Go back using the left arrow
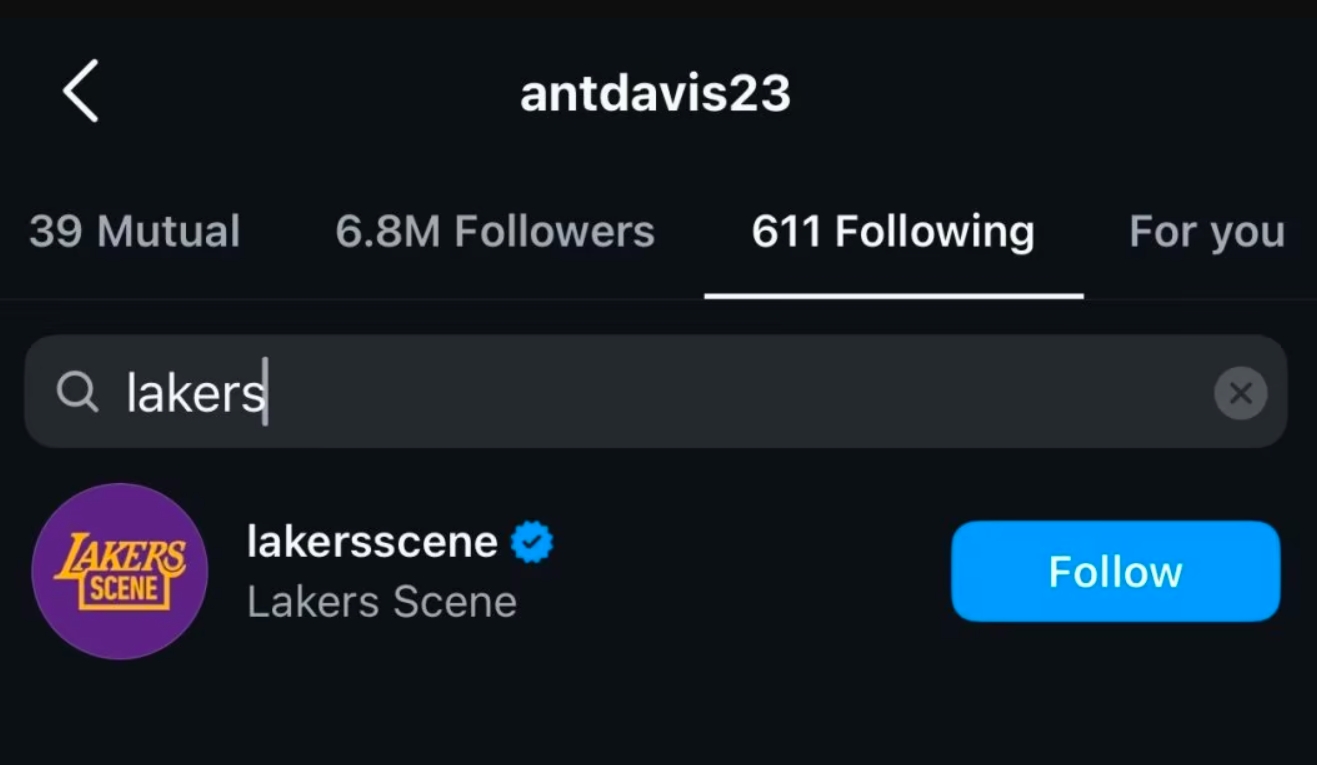1317x765 pixels. pyautogui.click(x=80, y=91)
